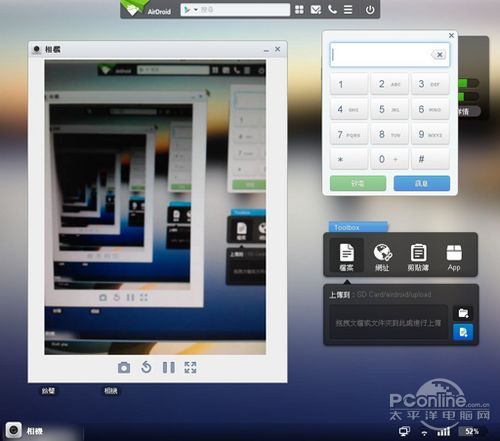Tap the hash key on the keypad
Viewport: 500px width, 441px height.
point(430,159)
